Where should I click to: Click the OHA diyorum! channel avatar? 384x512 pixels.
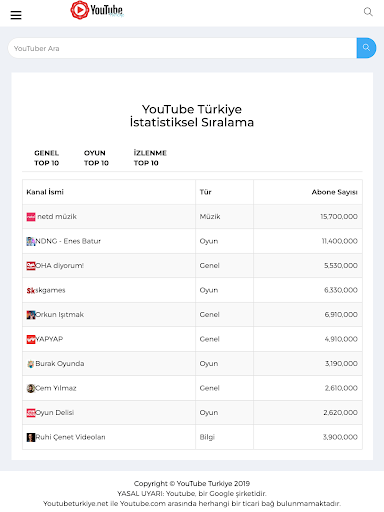coord(31,266)
